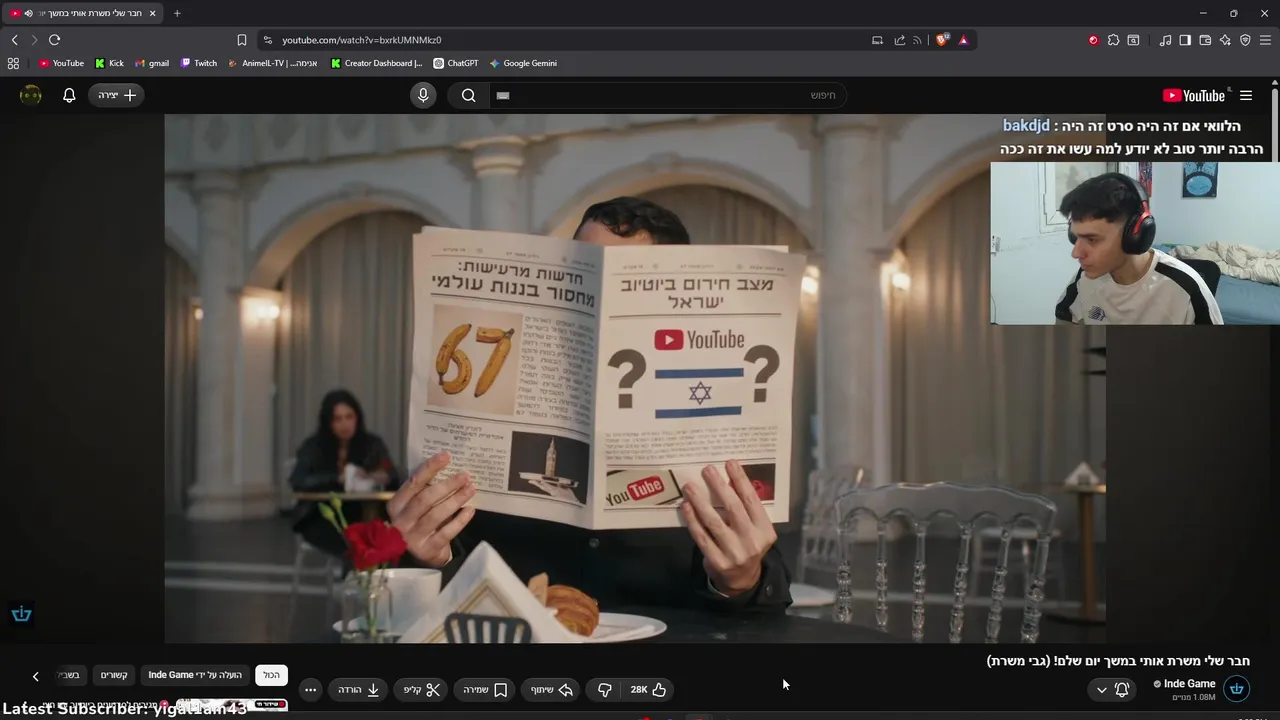Open the apps grid in bookmarks bar
The image size is (1280, 720).
pyautogui.click(x=13, y=63)
